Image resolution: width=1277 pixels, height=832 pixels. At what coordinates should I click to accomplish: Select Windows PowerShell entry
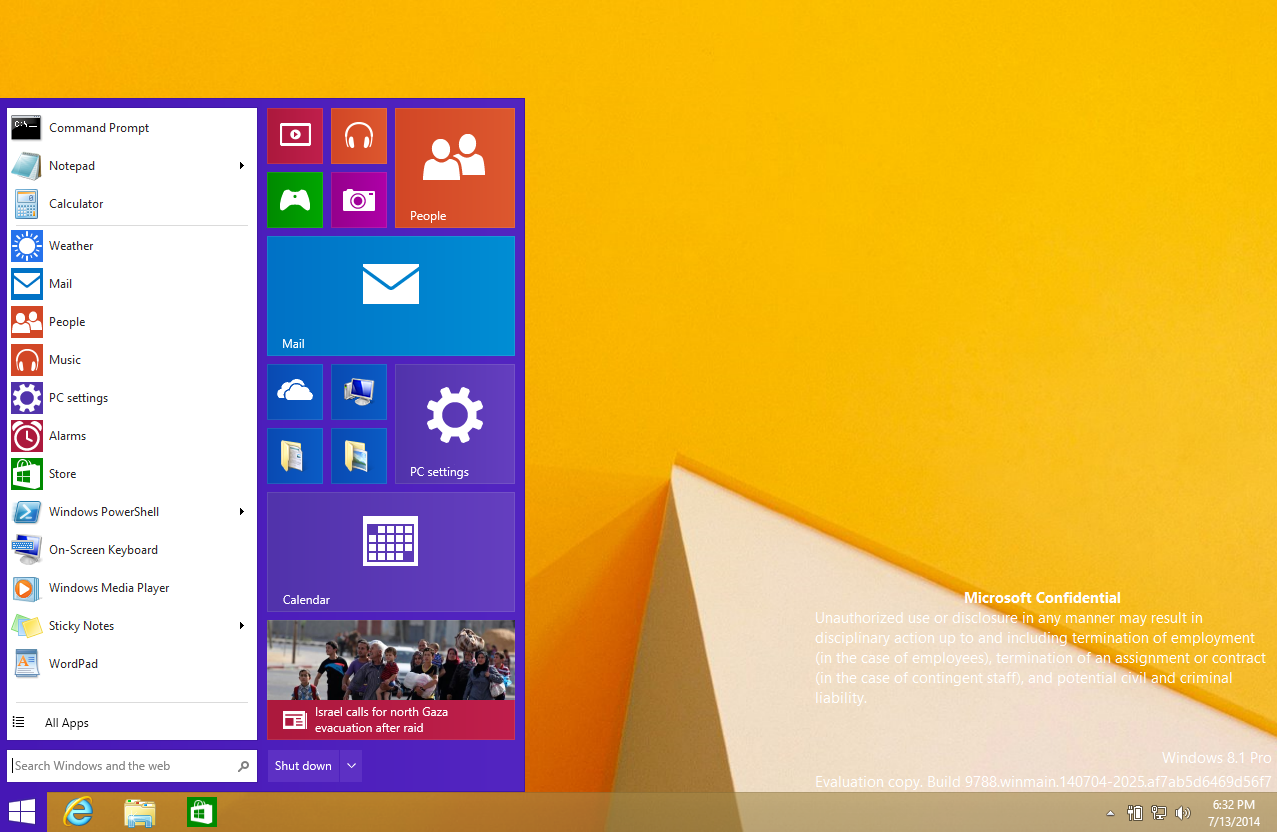pos(131,512)
